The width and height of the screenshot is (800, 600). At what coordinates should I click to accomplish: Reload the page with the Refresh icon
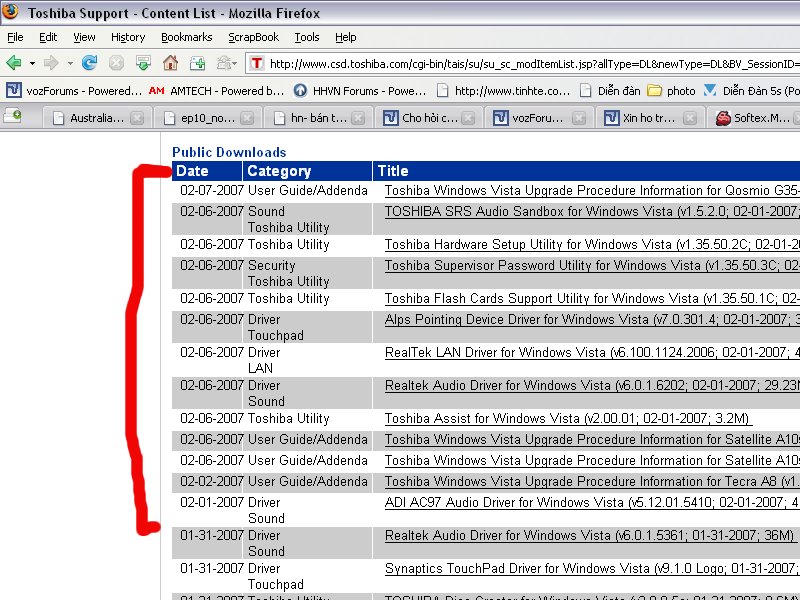[90, 63]
